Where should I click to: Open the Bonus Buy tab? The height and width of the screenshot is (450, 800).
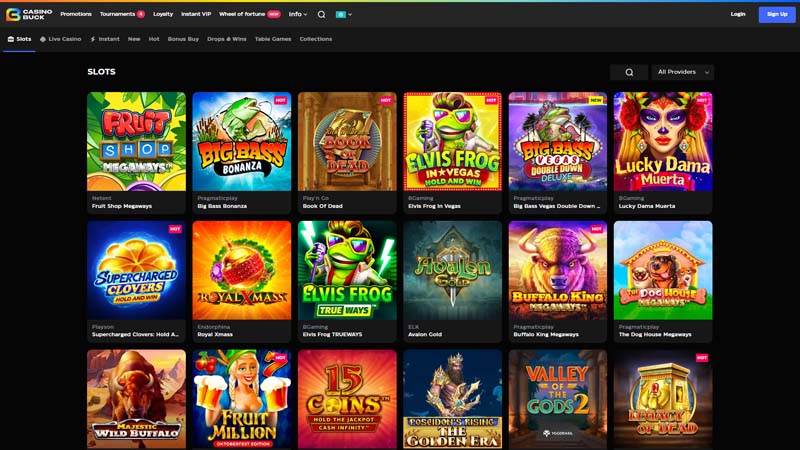[183, 39]
